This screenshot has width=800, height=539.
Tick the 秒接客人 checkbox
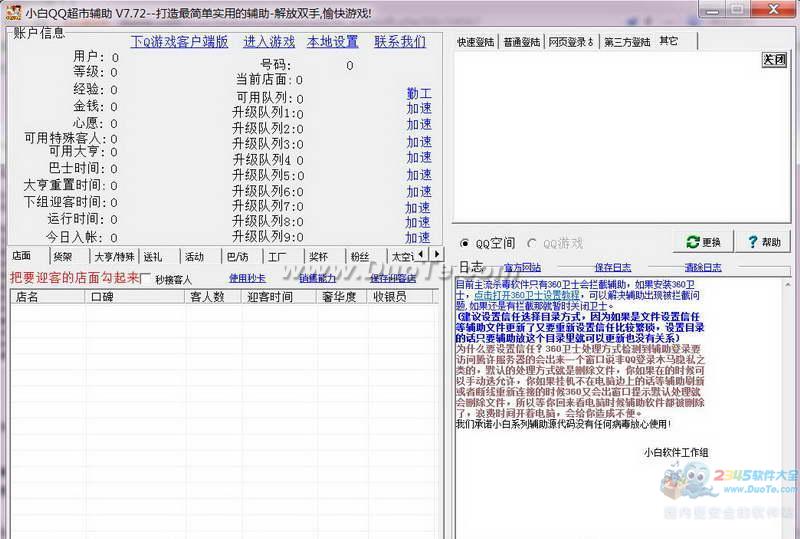pos(146,279)
